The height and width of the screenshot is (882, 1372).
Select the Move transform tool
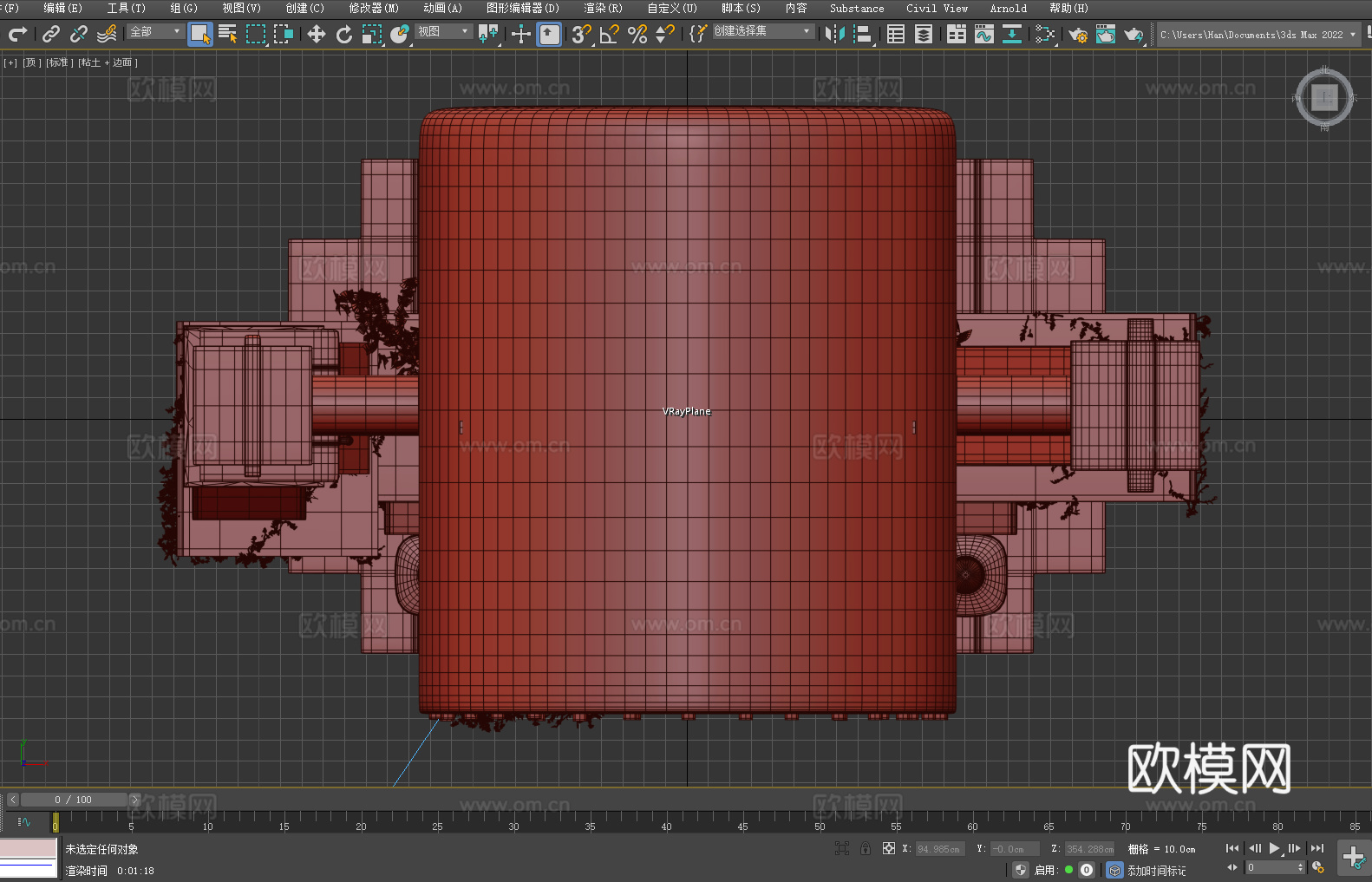pos(316,35)
